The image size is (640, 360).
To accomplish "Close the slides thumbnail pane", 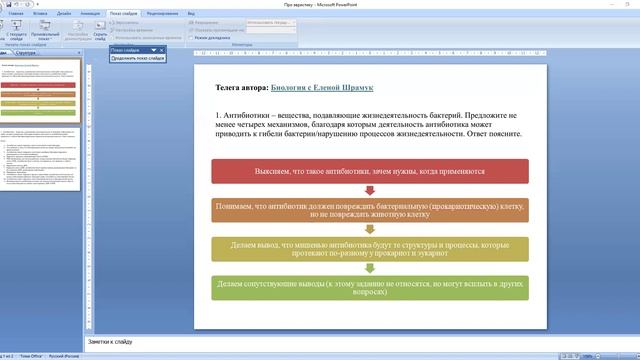I will tap(79, 53).
